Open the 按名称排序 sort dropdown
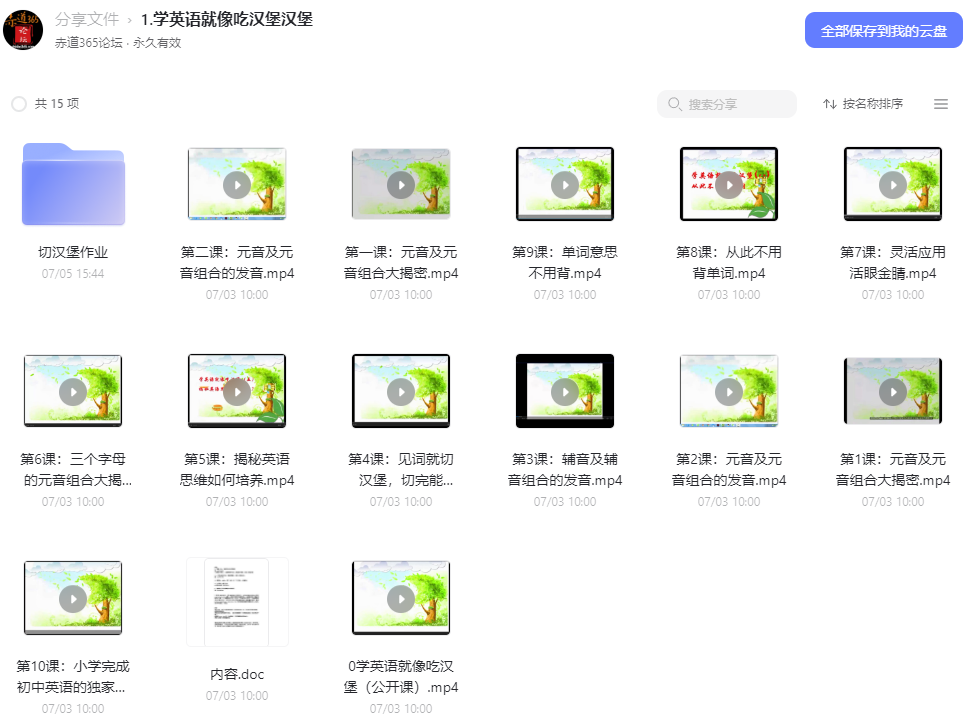Viewport: 972px width, 721px height. pyautogui.click(x=863, y=104)
